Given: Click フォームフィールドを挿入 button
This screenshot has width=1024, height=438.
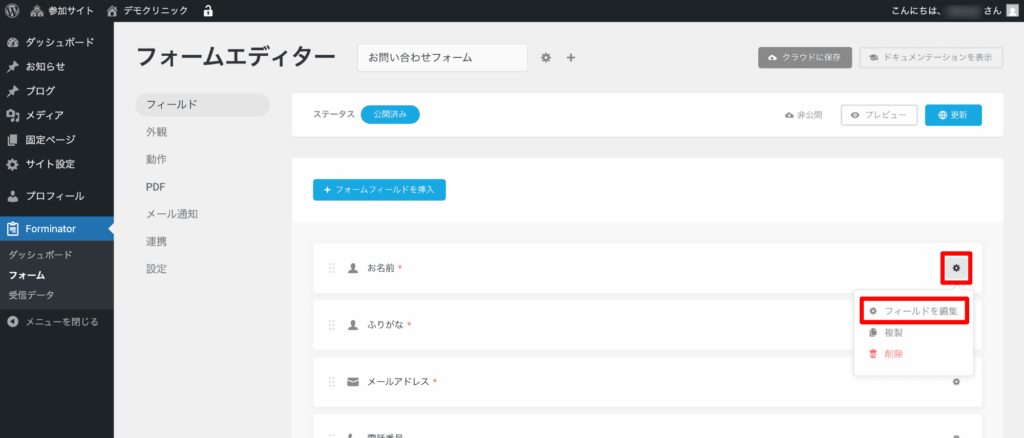Looking at the screenshot, I should 379,189.
